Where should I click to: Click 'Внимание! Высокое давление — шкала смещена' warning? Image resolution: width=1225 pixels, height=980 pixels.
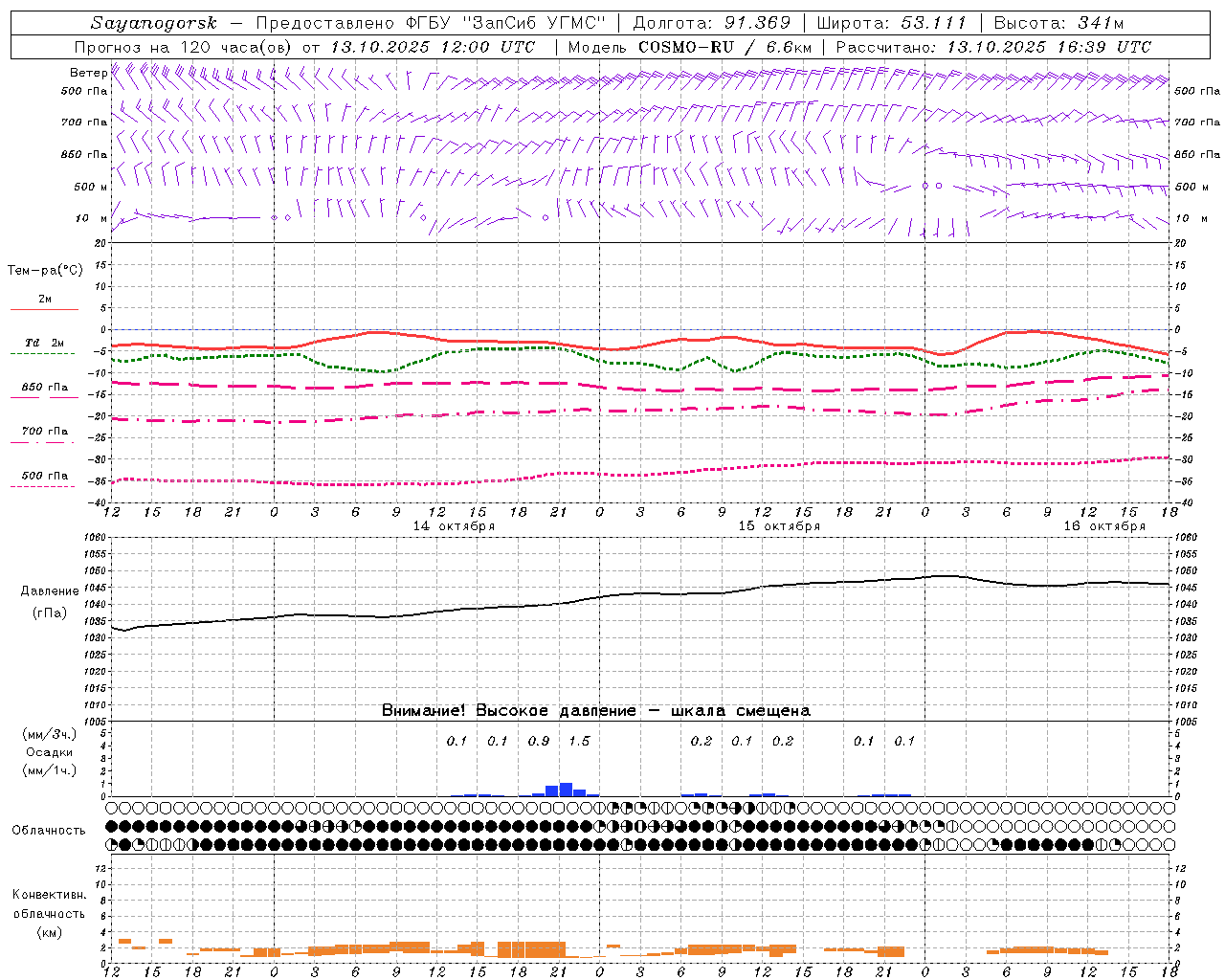pos(596,711)
